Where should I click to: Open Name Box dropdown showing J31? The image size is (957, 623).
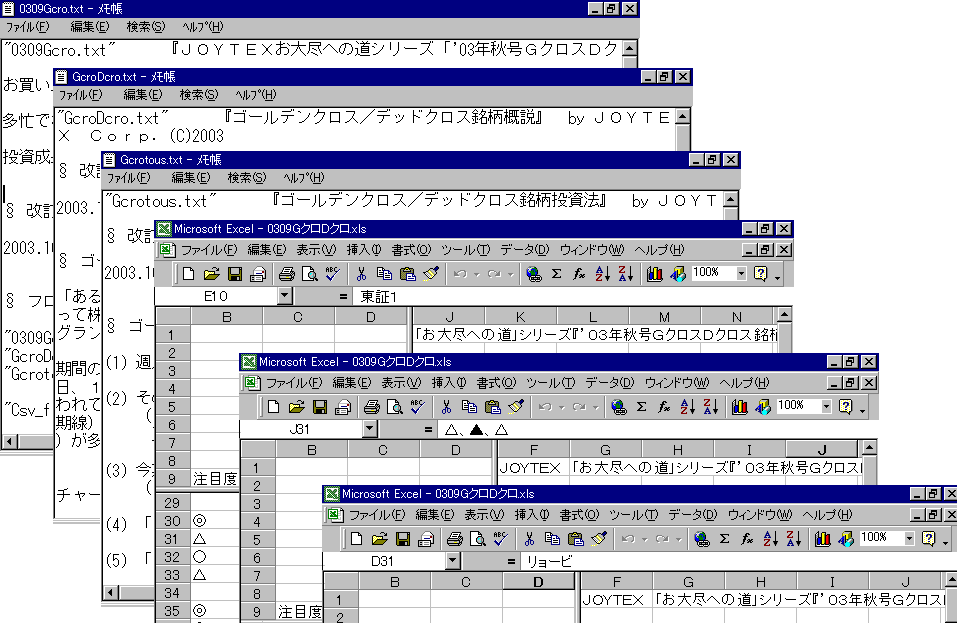[x=369, y=430]
